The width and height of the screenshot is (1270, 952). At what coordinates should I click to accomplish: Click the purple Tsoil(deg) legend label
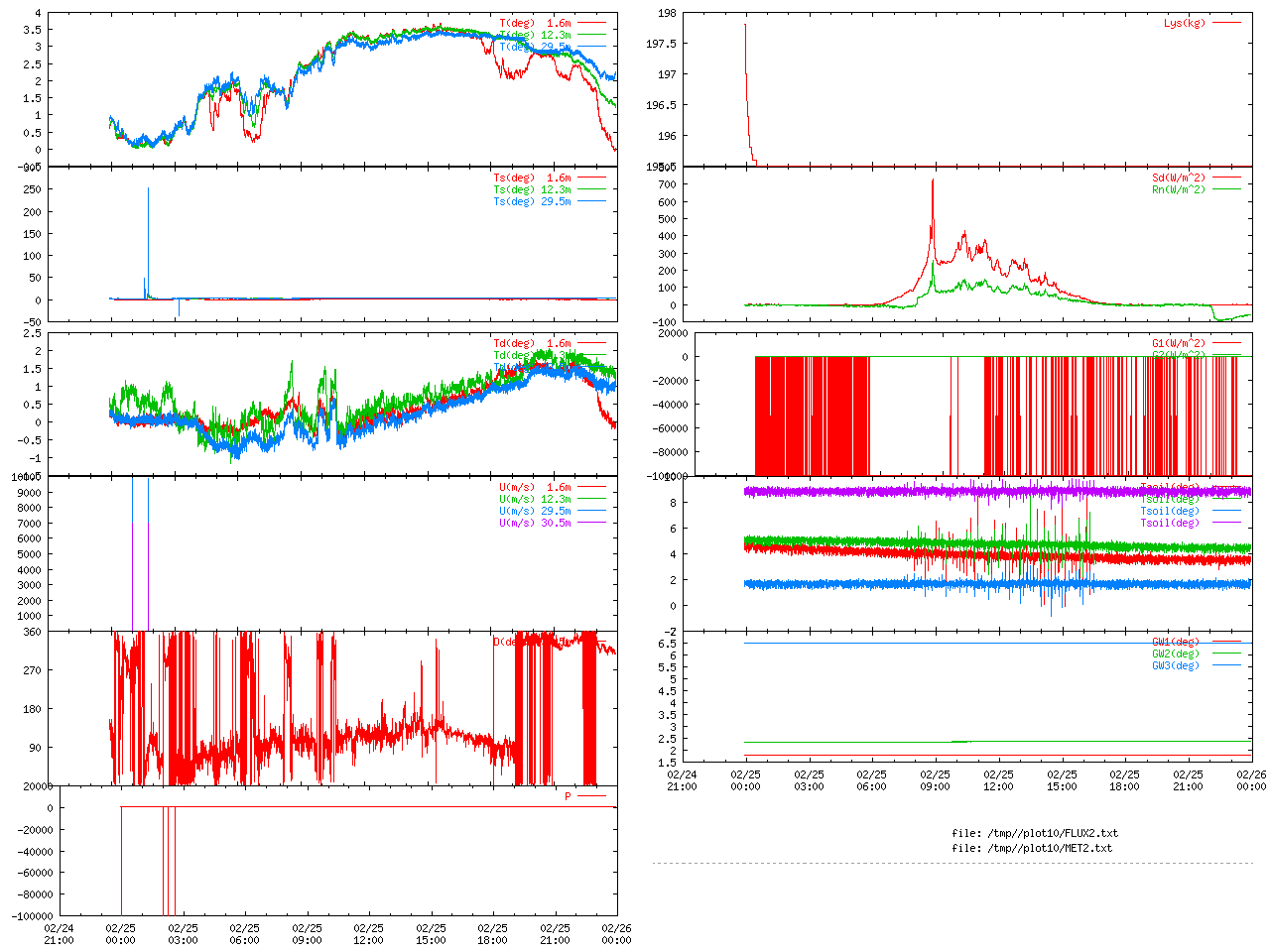1170,524
